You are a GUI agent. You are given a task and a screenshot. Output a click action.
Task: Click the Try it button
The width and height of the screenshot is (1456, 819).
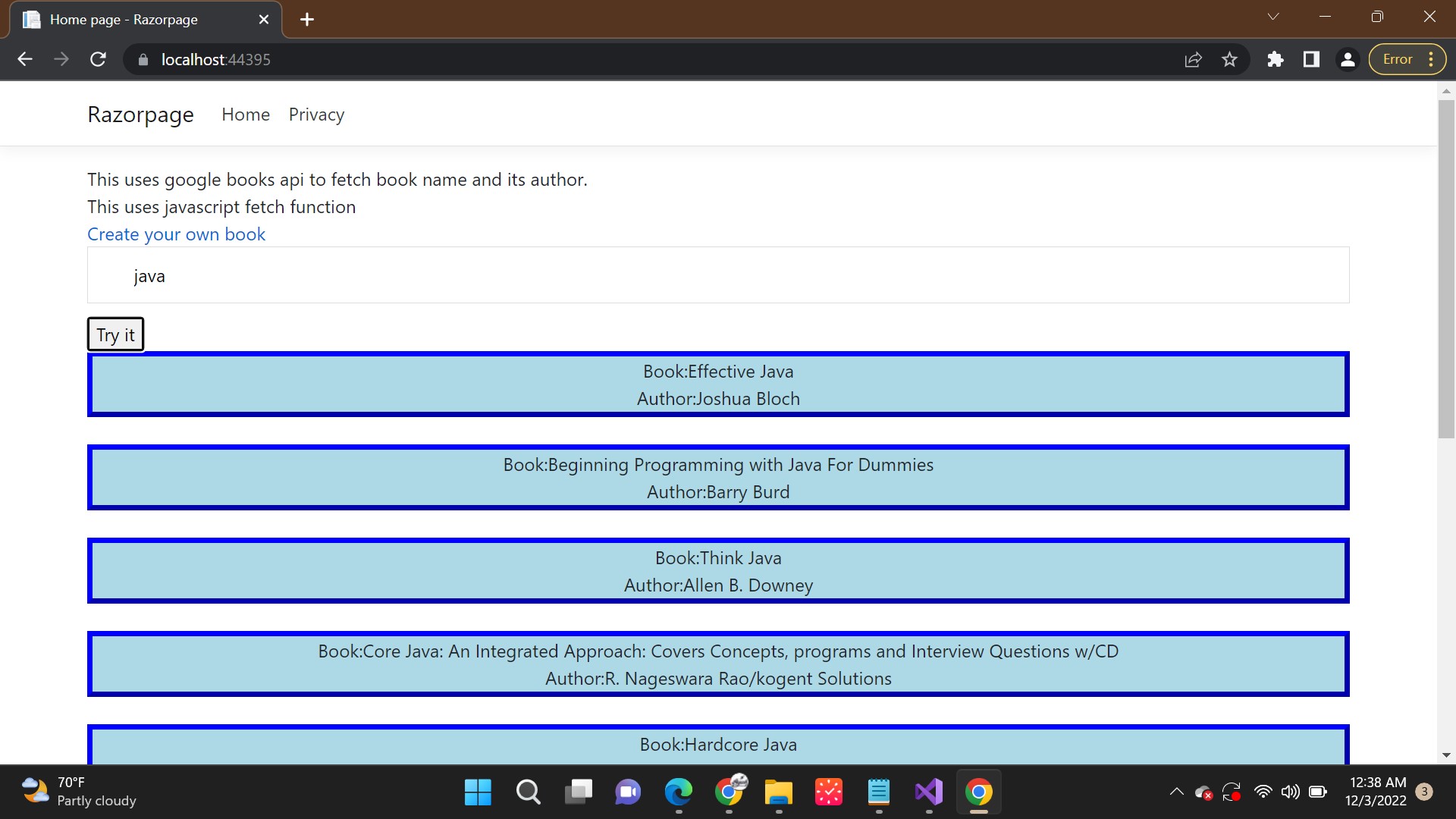pyautogui.click(x=115, y=334)
